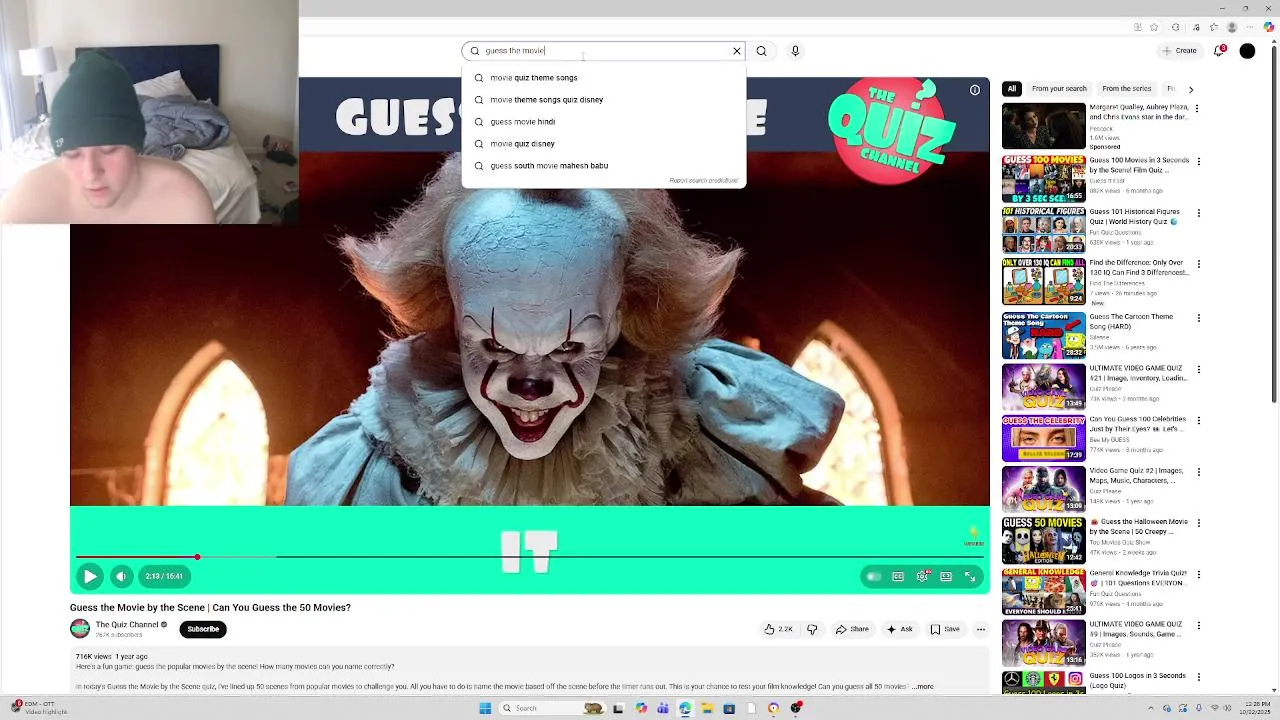Choose suggestion 'movie theme songs quiz disney'
The width and height of the screenshot is (1280, 720).
(603, 100)
